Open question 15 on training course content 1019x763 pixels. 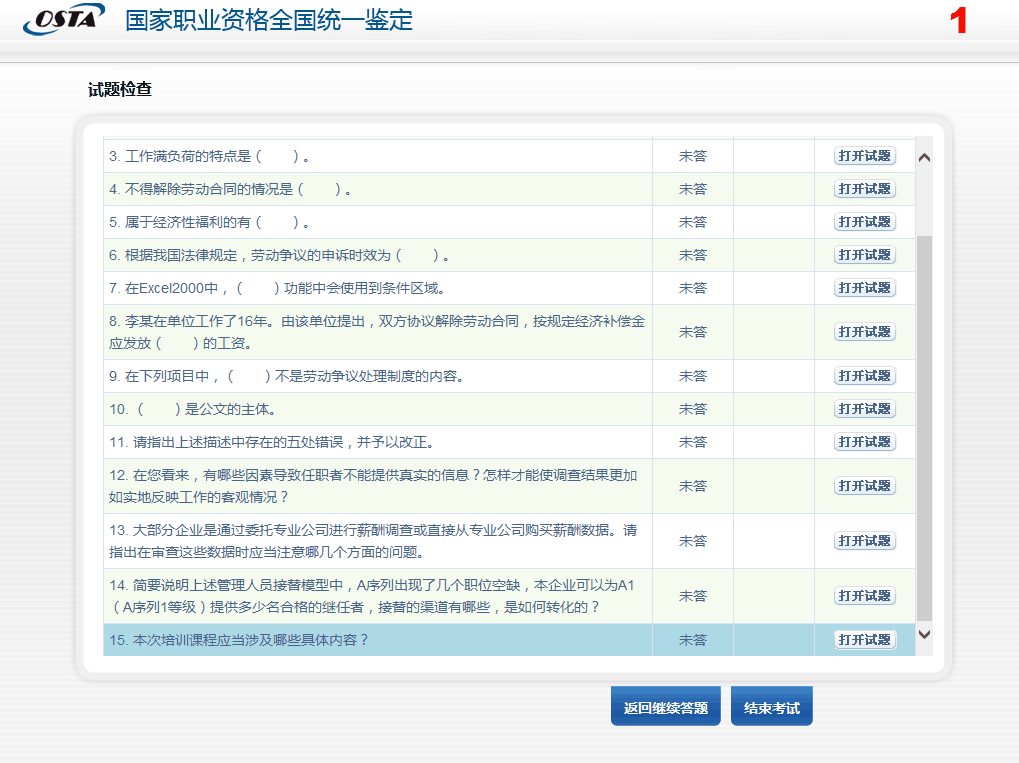[x=865, y=640]
